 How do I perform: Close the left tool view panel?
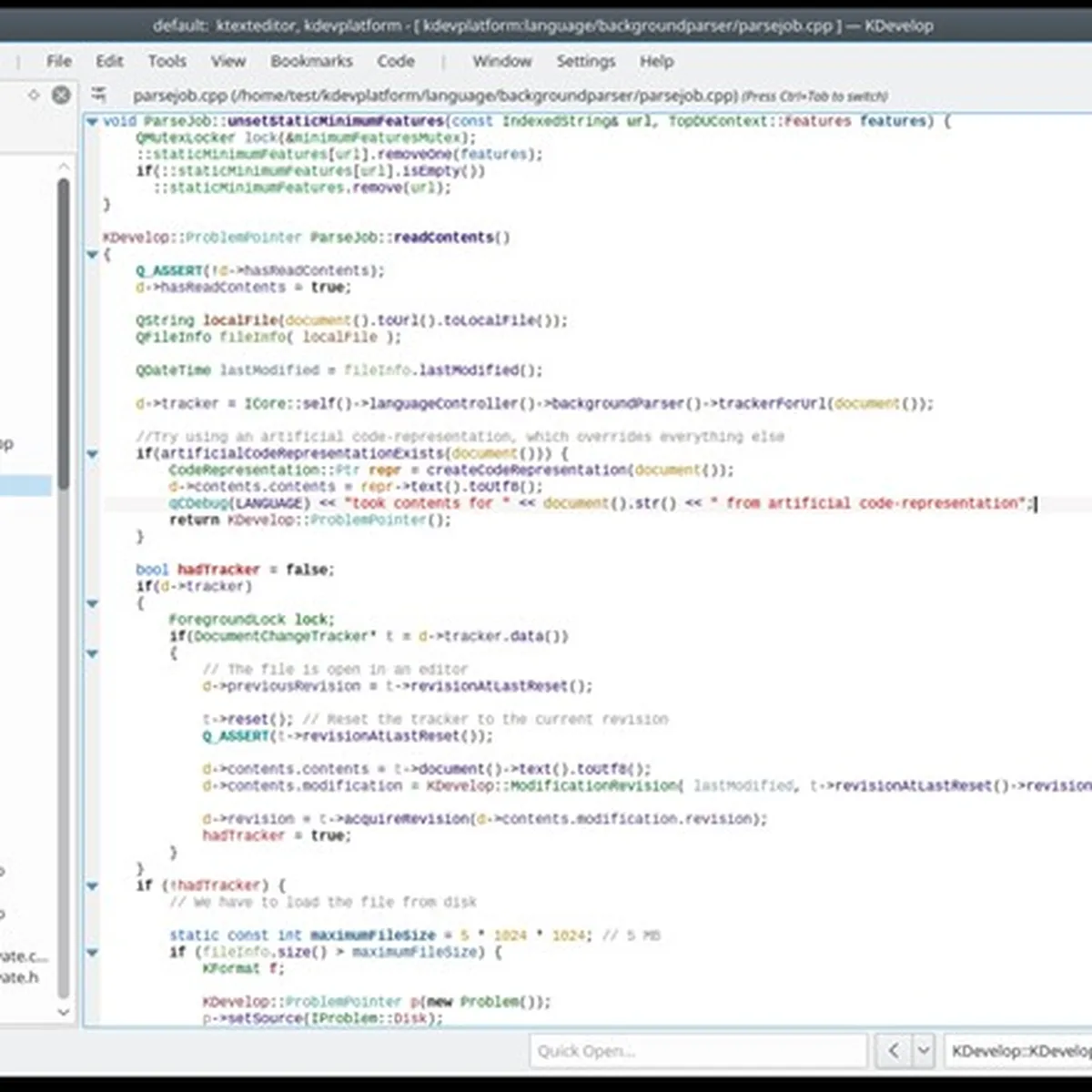click(61, 95)
